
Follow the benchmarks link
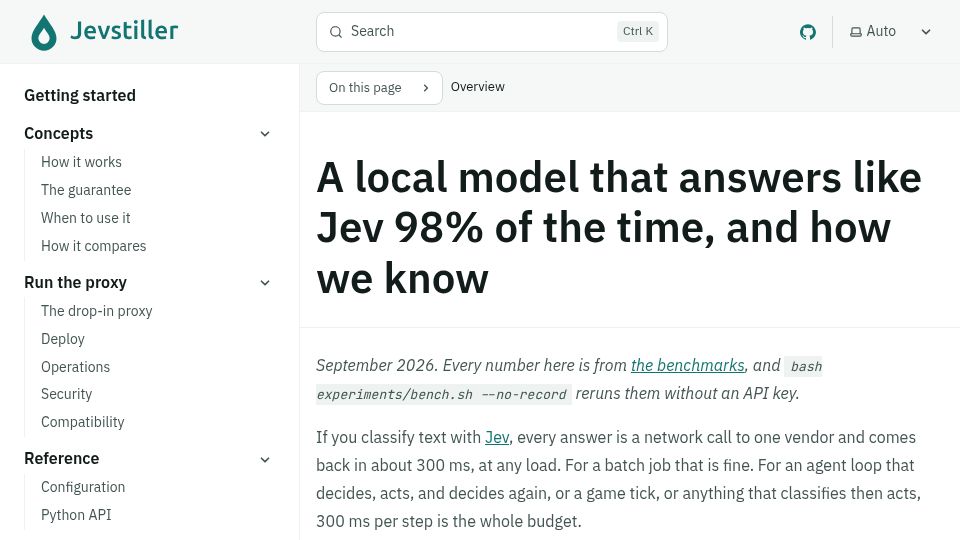(x=688, y=366)
